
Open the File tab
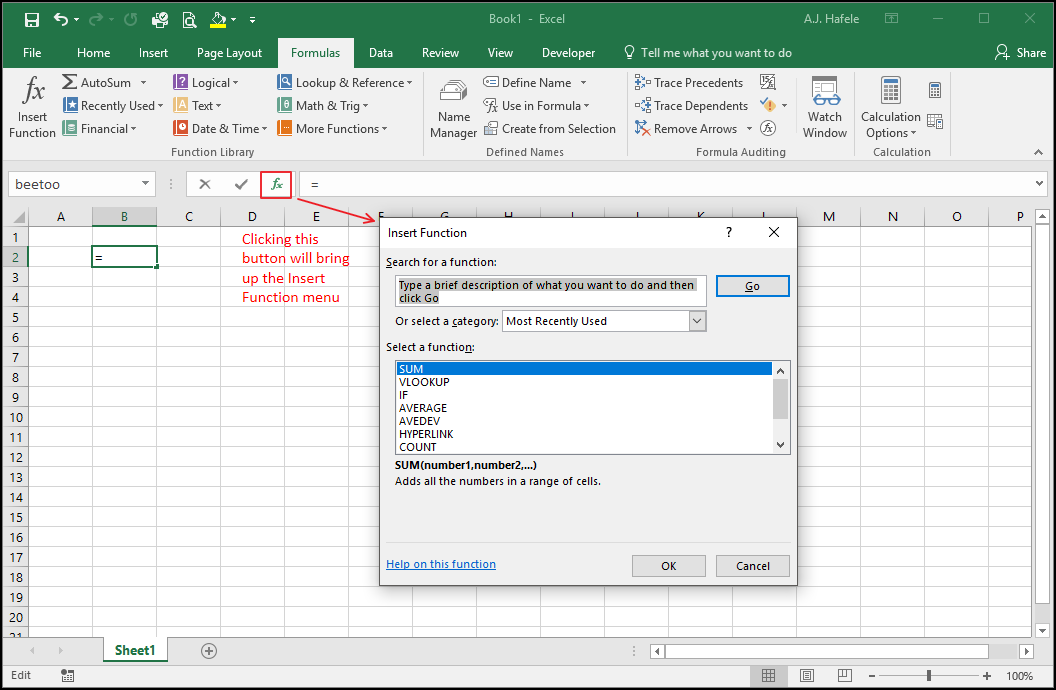tap(32, 53)
